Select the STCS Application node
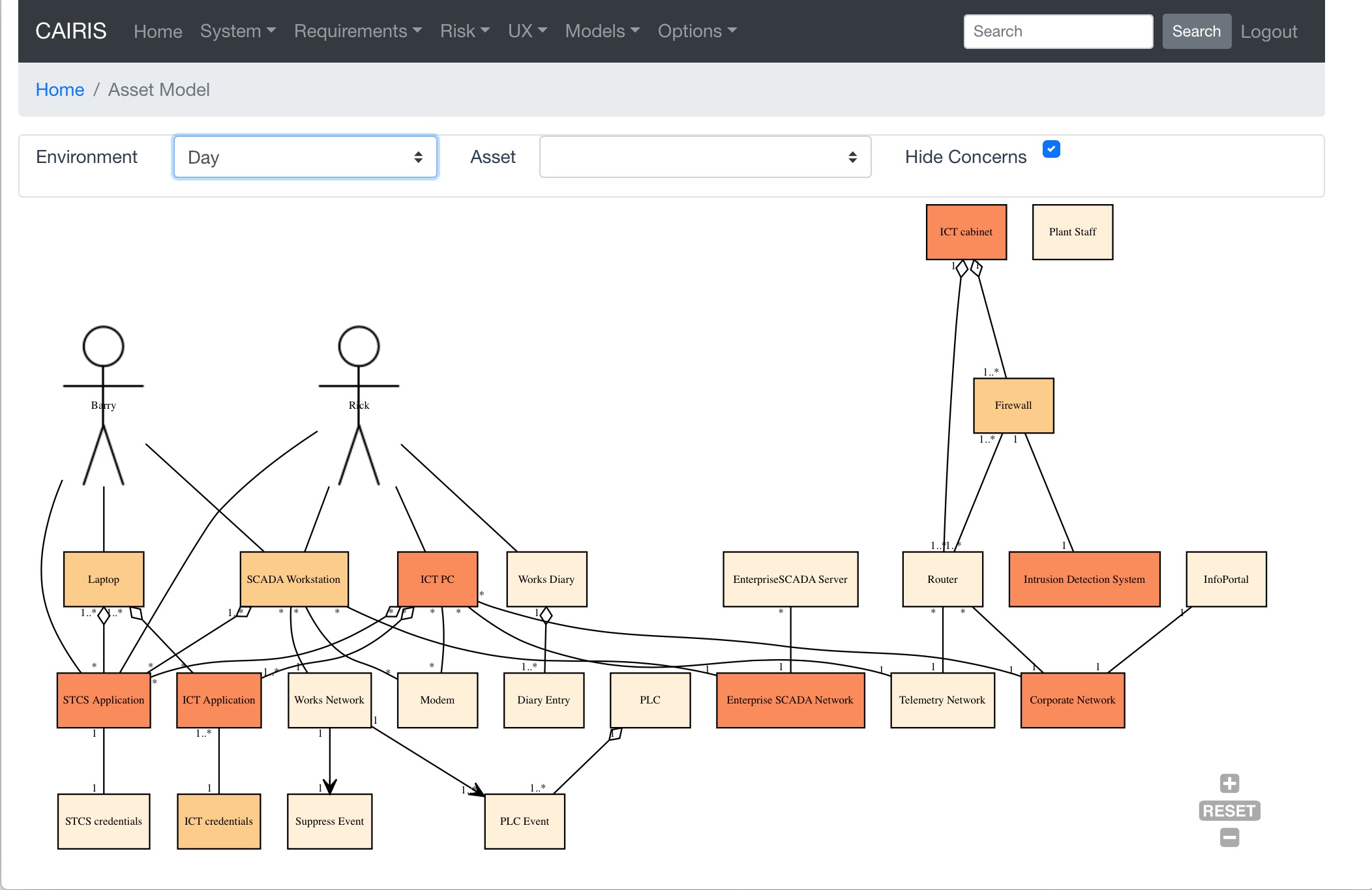 [x=104, y=700]
